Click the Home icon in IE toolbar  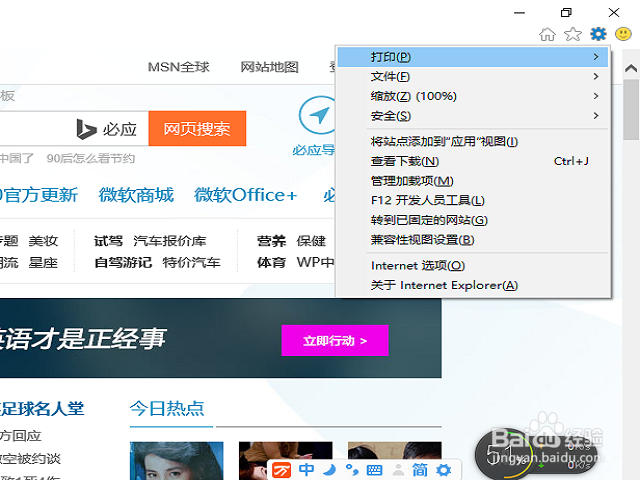click(547, 34)
